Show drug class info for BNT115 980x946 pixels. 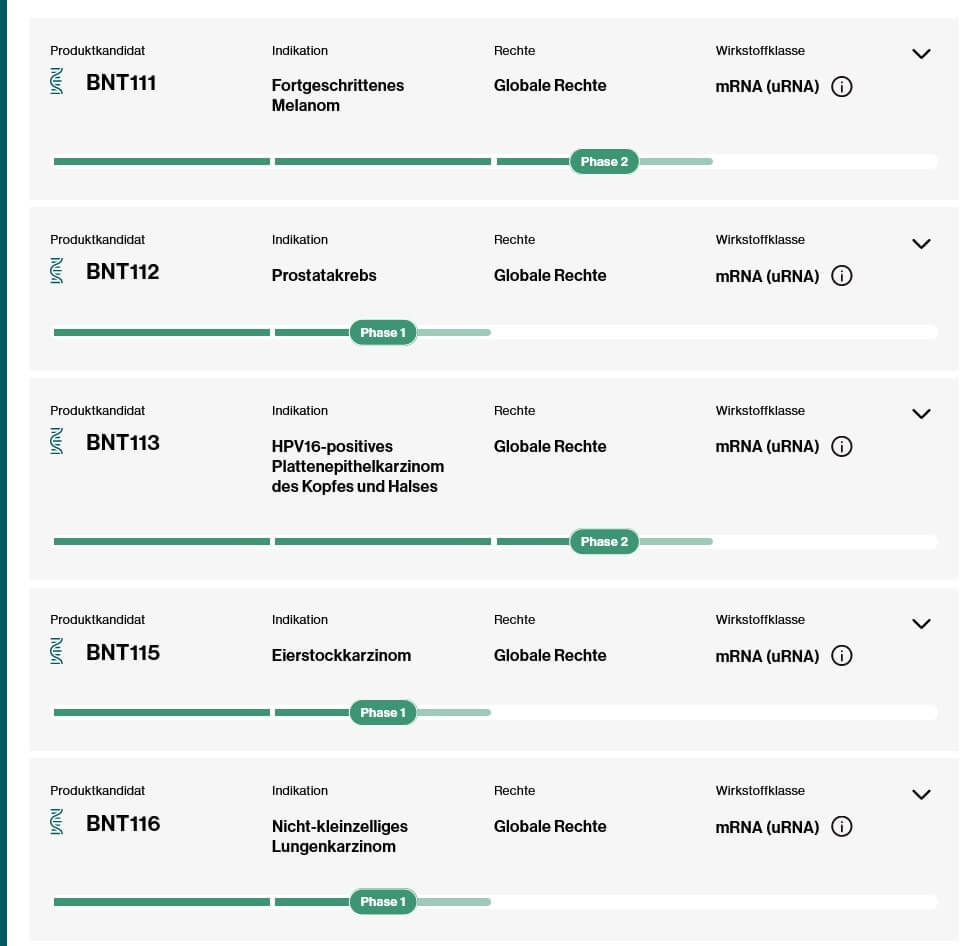(x=842, y=656)
